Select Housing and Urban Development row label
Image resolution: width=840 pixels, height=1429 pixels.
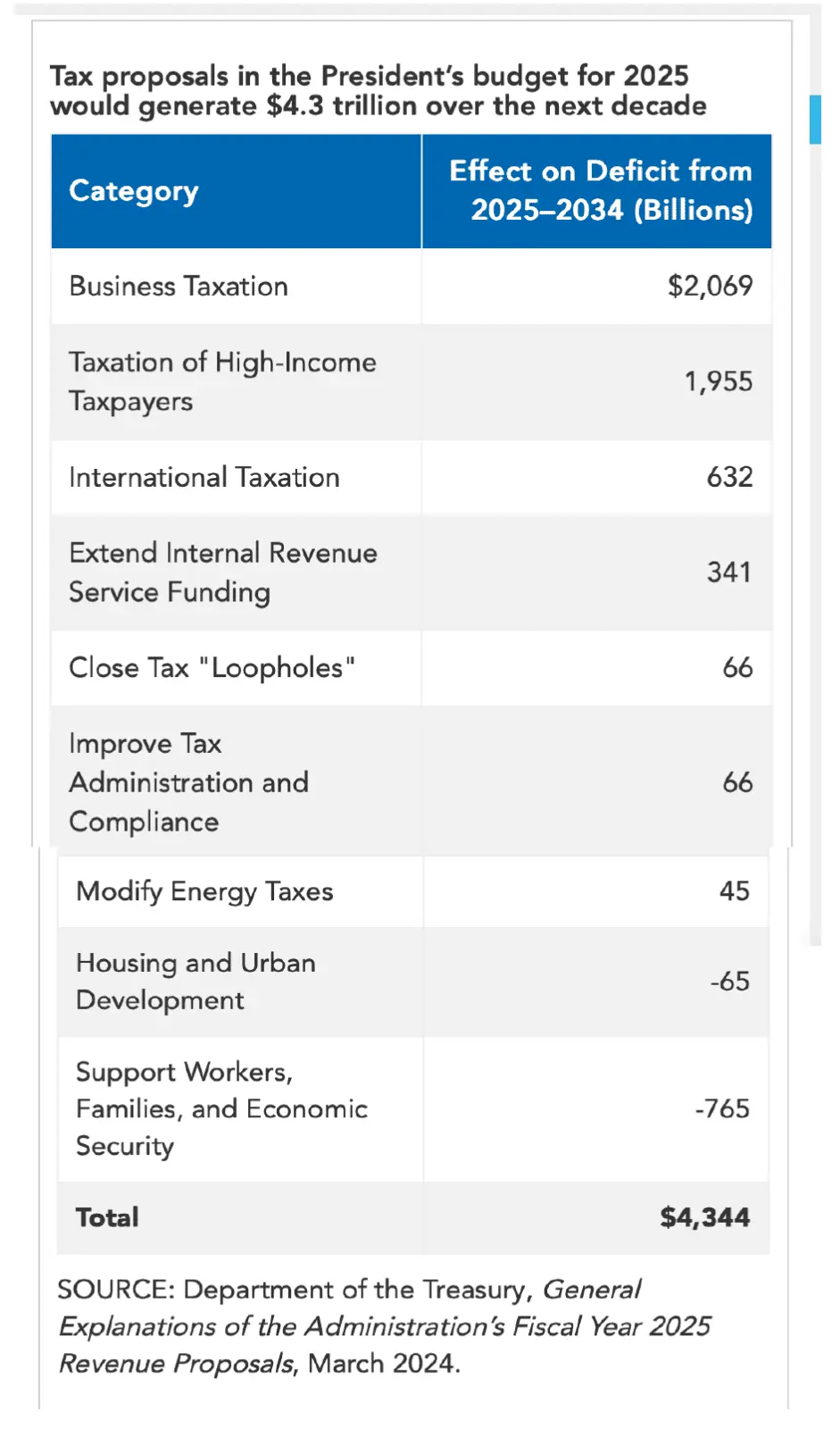click(195, 982)
